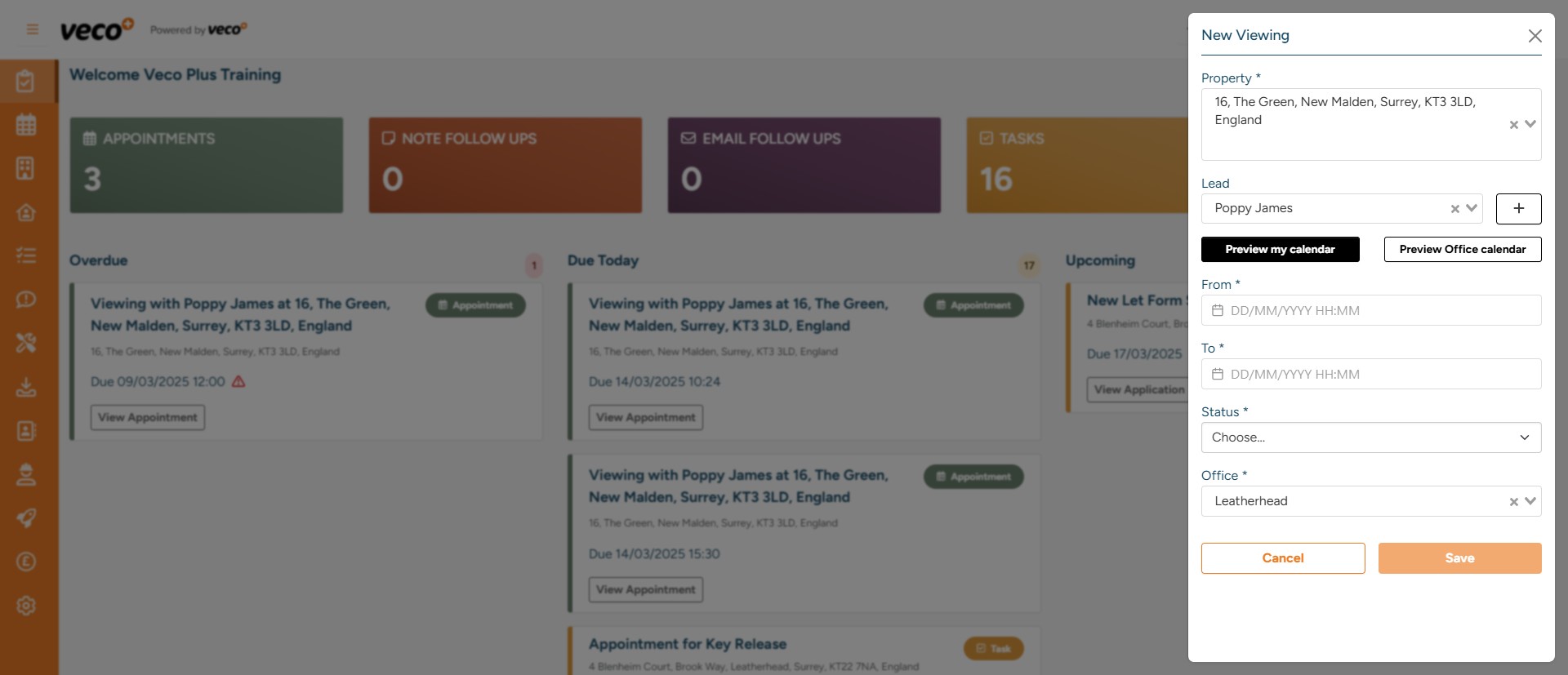Viewport: 1568px width, 675px height.
Task: Open the office building icon in the sidebar
Action: pos(26,168)
